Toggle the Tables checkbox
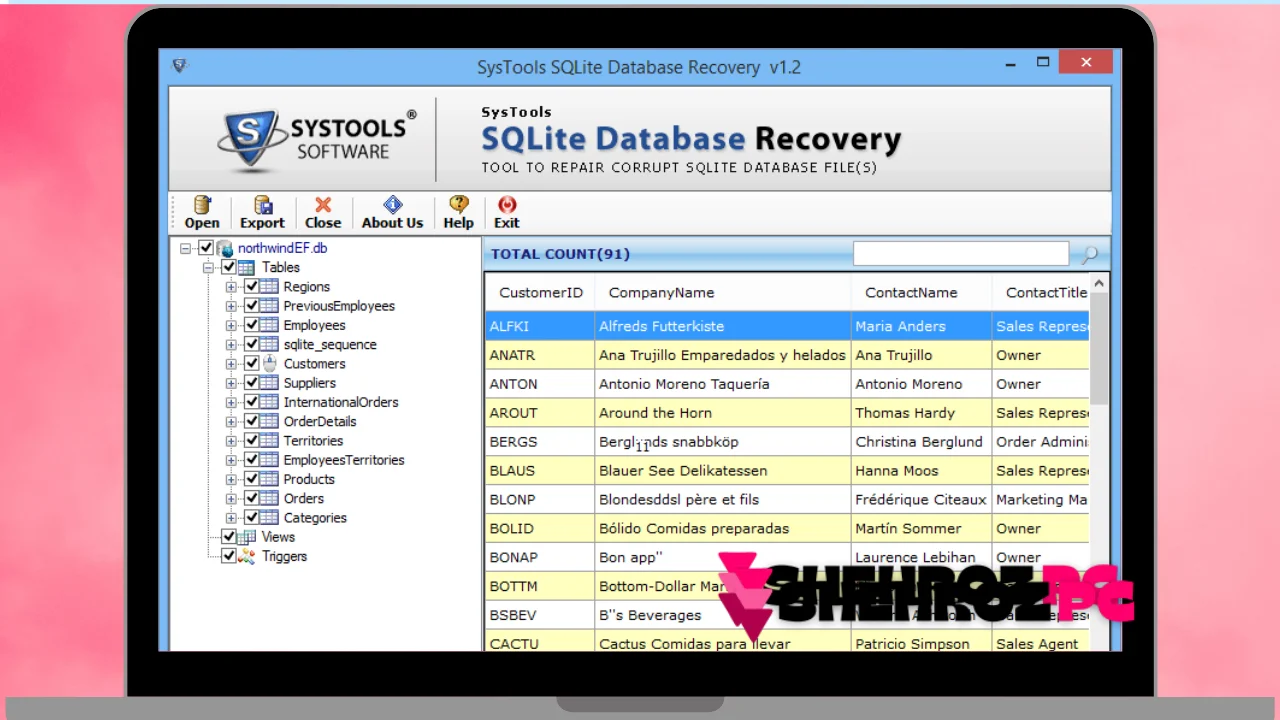This screenshot has height=720, width=1280. tap(228, 267)
